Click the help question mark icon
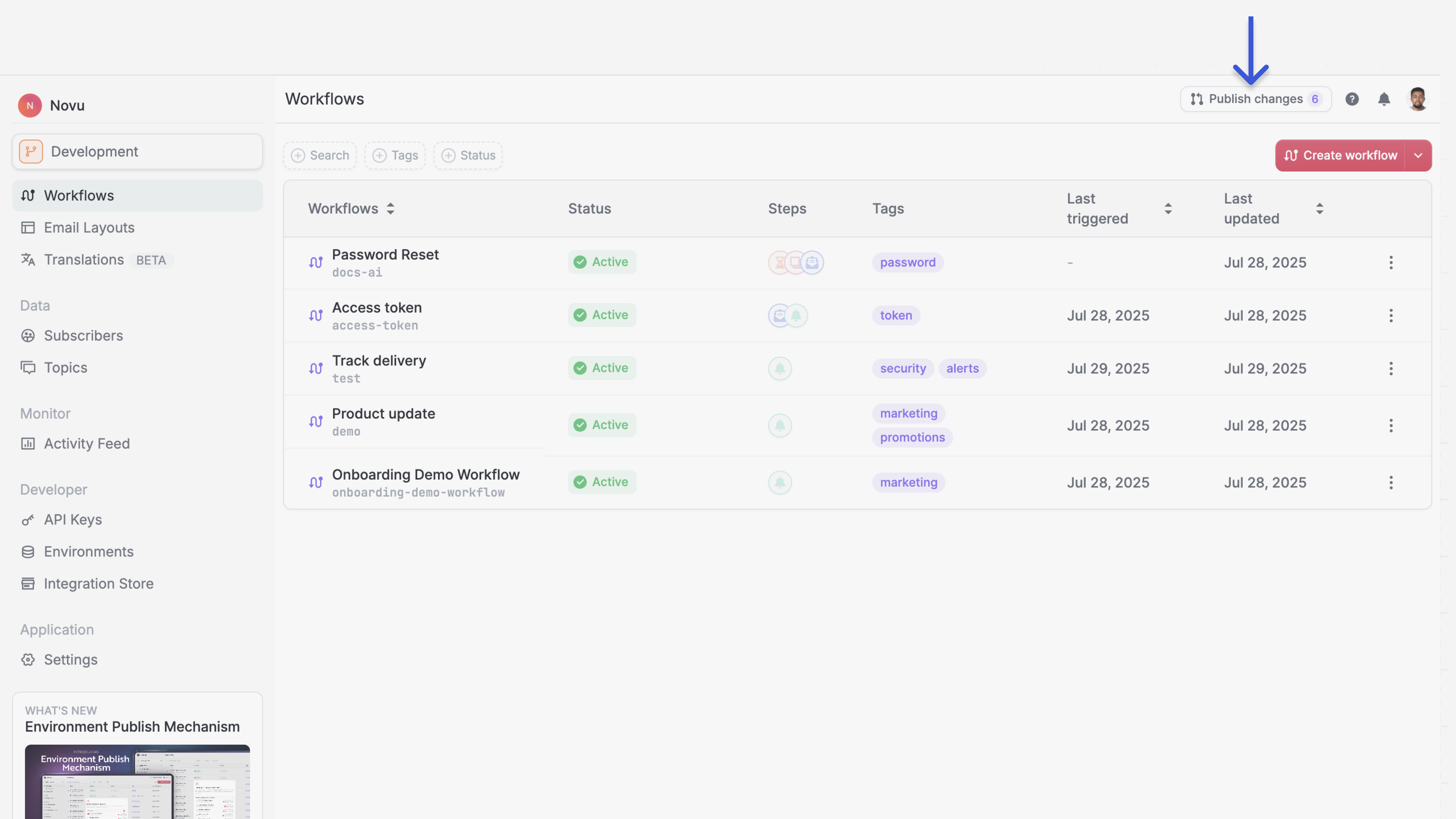Image resolution: width=1456 pixels, height=819 pixels. click(x=1351, y=99)
